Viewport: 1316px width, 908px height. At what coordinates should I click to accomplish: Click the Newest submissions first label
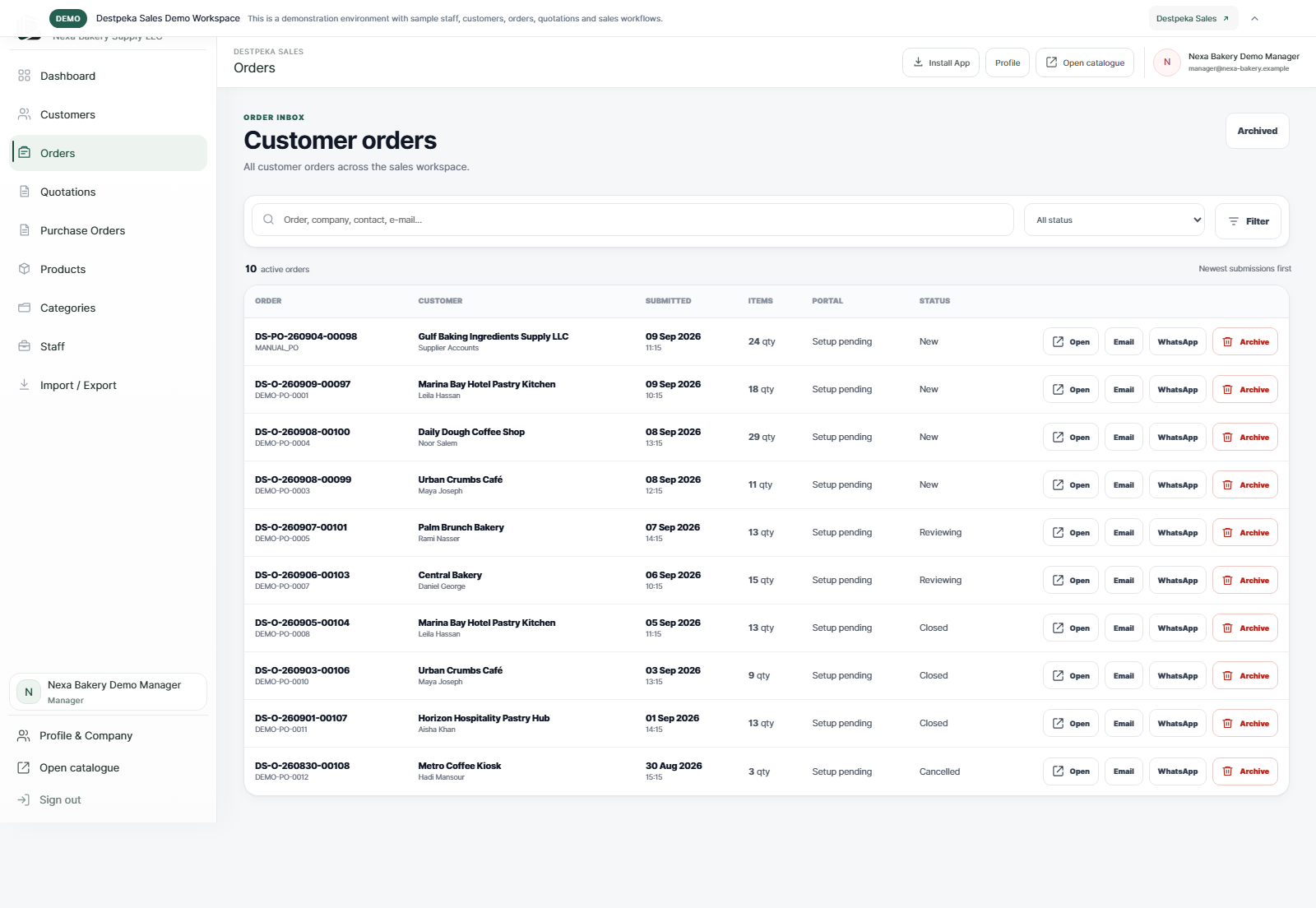1244,269
